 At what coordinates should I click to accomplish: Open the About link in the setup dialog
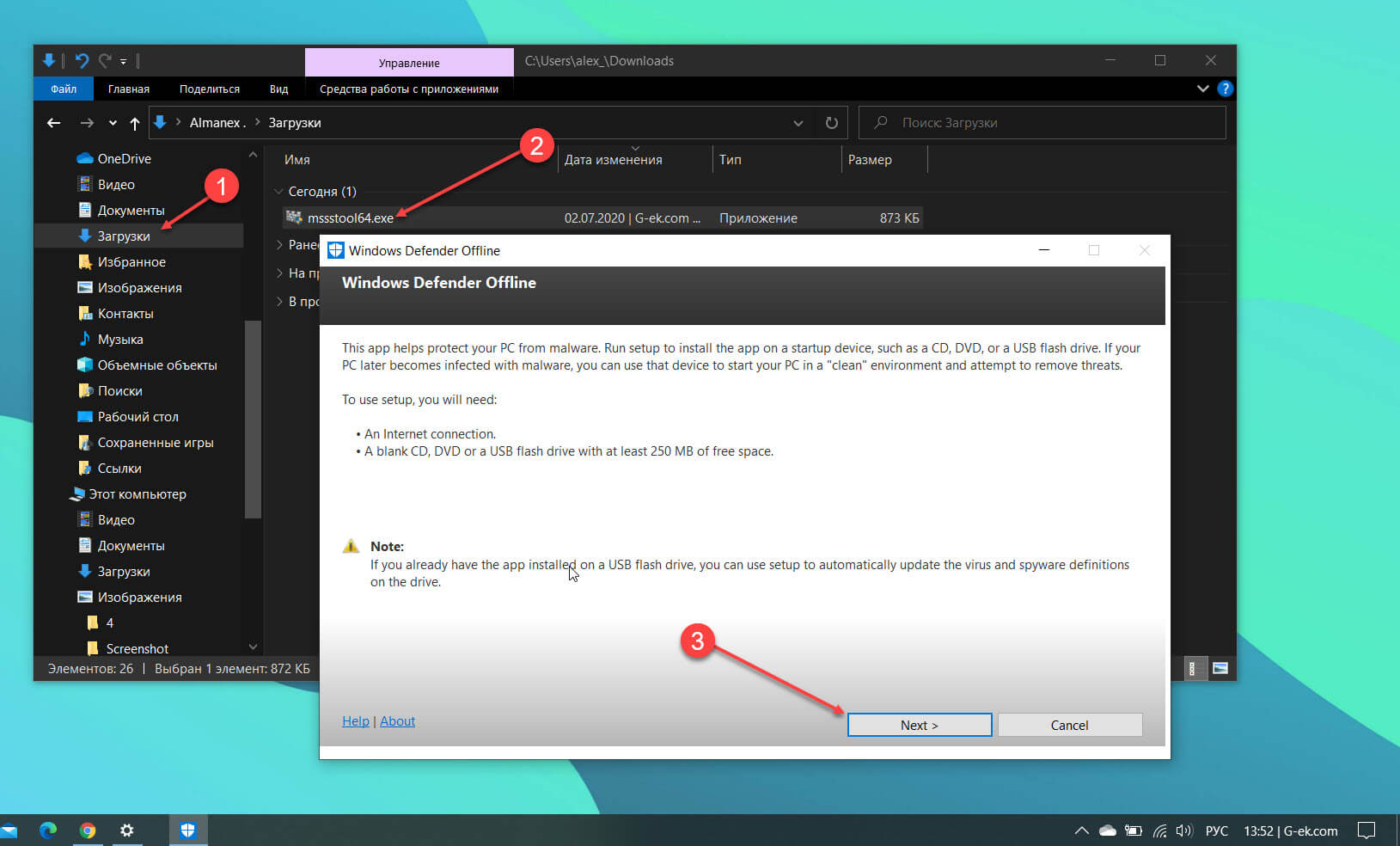coord(397,720)
